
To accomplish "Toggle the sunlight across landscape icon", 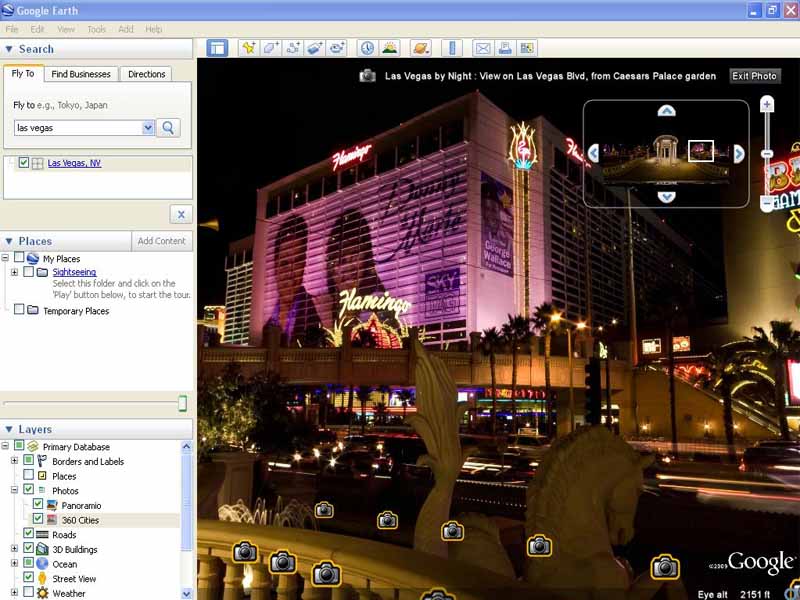I will (x=390, y=48).
